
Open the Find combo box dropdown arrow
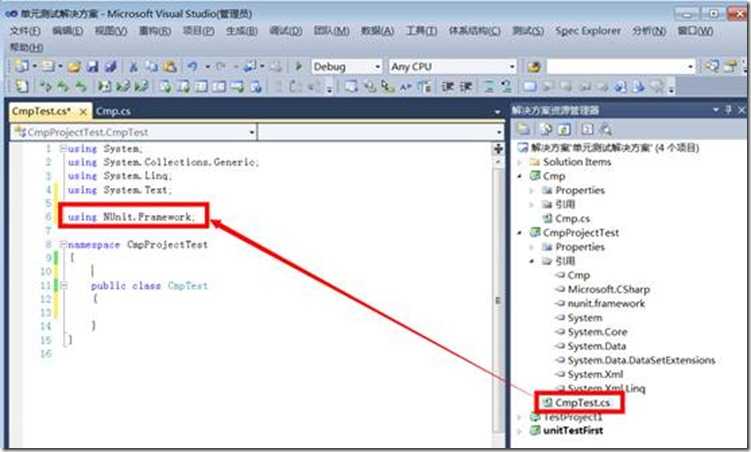tap(691, 67)
